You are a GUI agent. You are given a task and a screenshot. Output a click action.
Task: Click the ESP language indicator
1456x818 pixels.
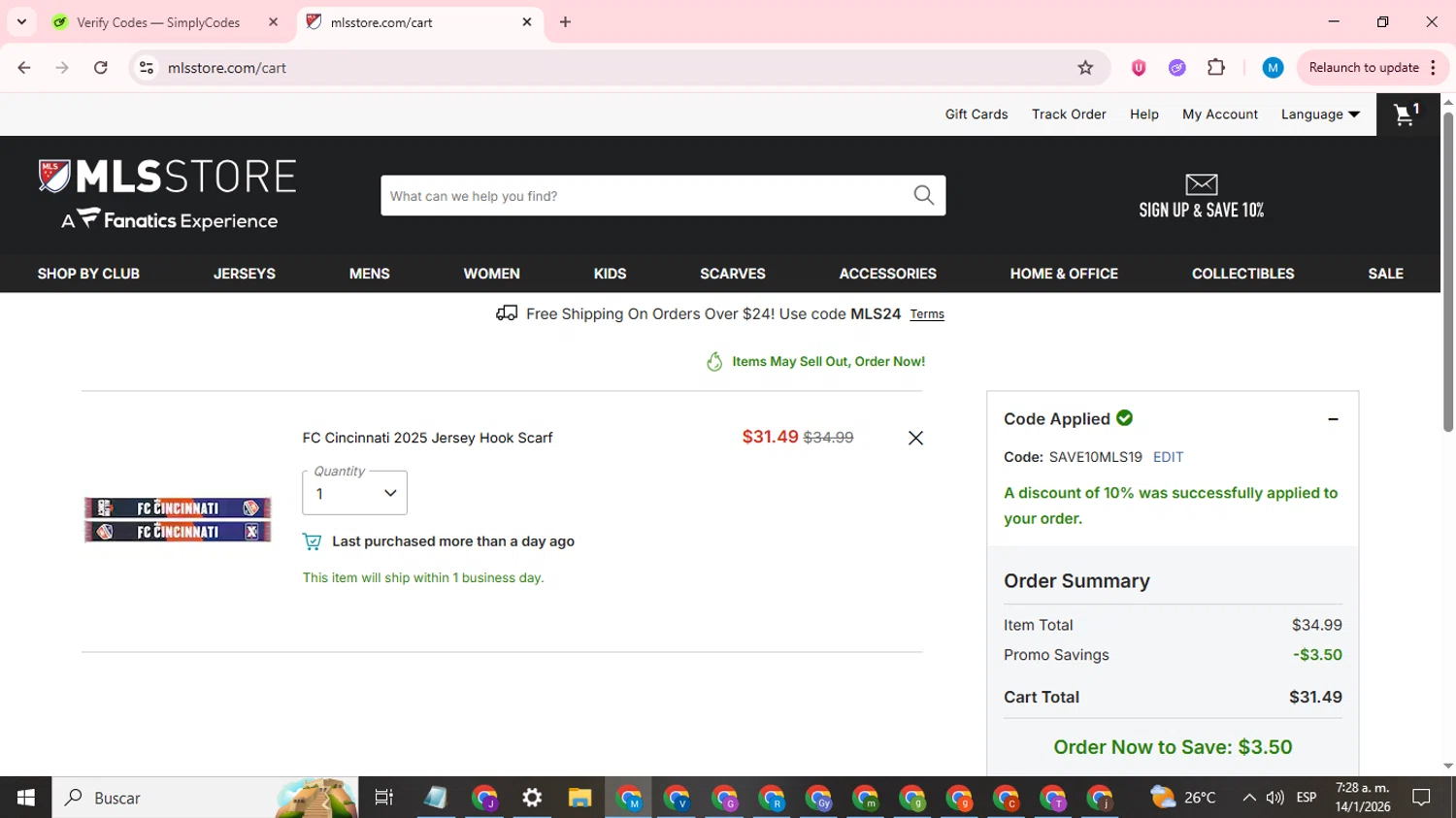point(1307,798)
